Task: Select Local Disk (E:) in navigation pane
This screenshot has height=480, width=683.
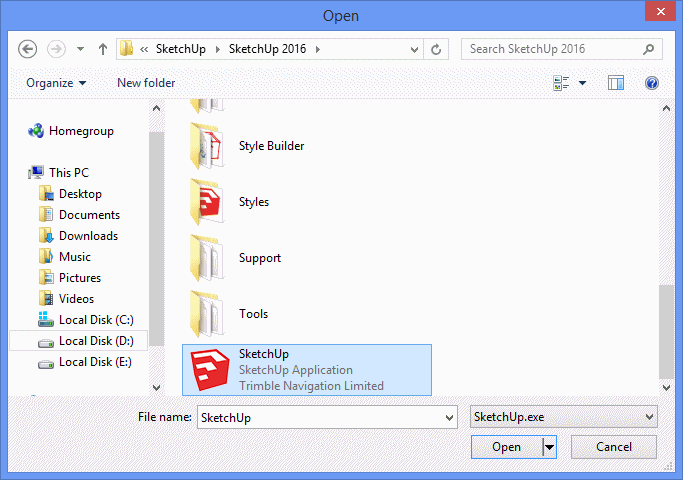Action: pos(95,362)
